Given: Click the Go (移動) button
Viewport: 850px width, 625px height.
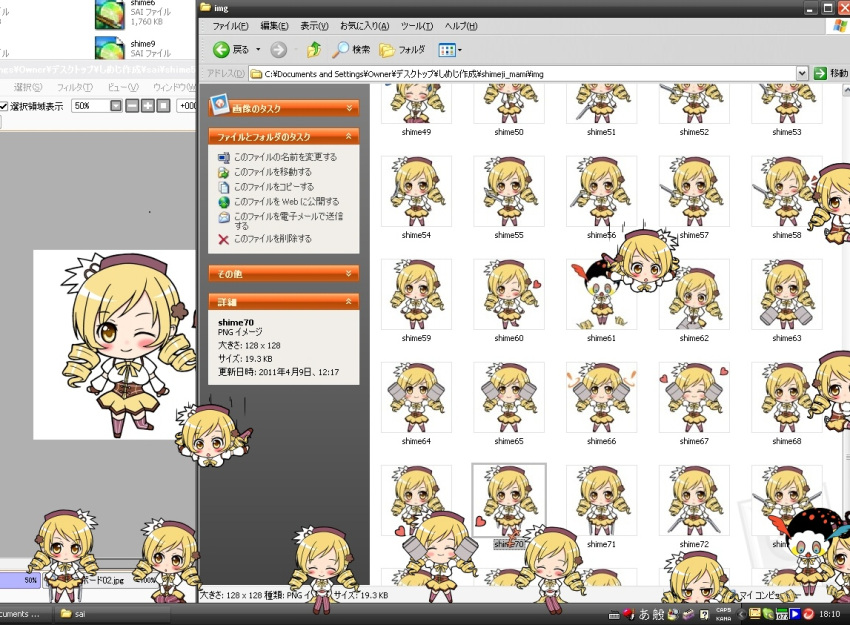Looking at the screenshot, I should point(832,73).
